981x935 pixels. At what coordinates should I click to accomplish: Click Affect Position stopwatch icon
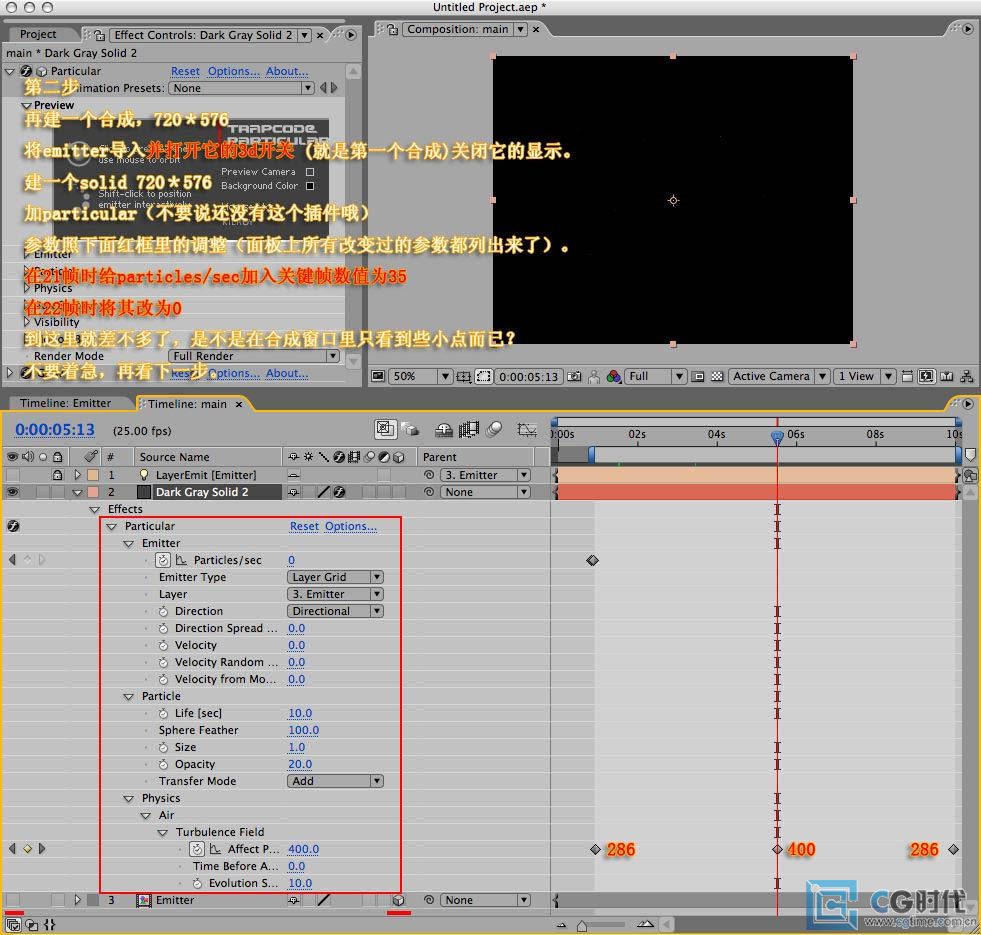coord(197,849)
